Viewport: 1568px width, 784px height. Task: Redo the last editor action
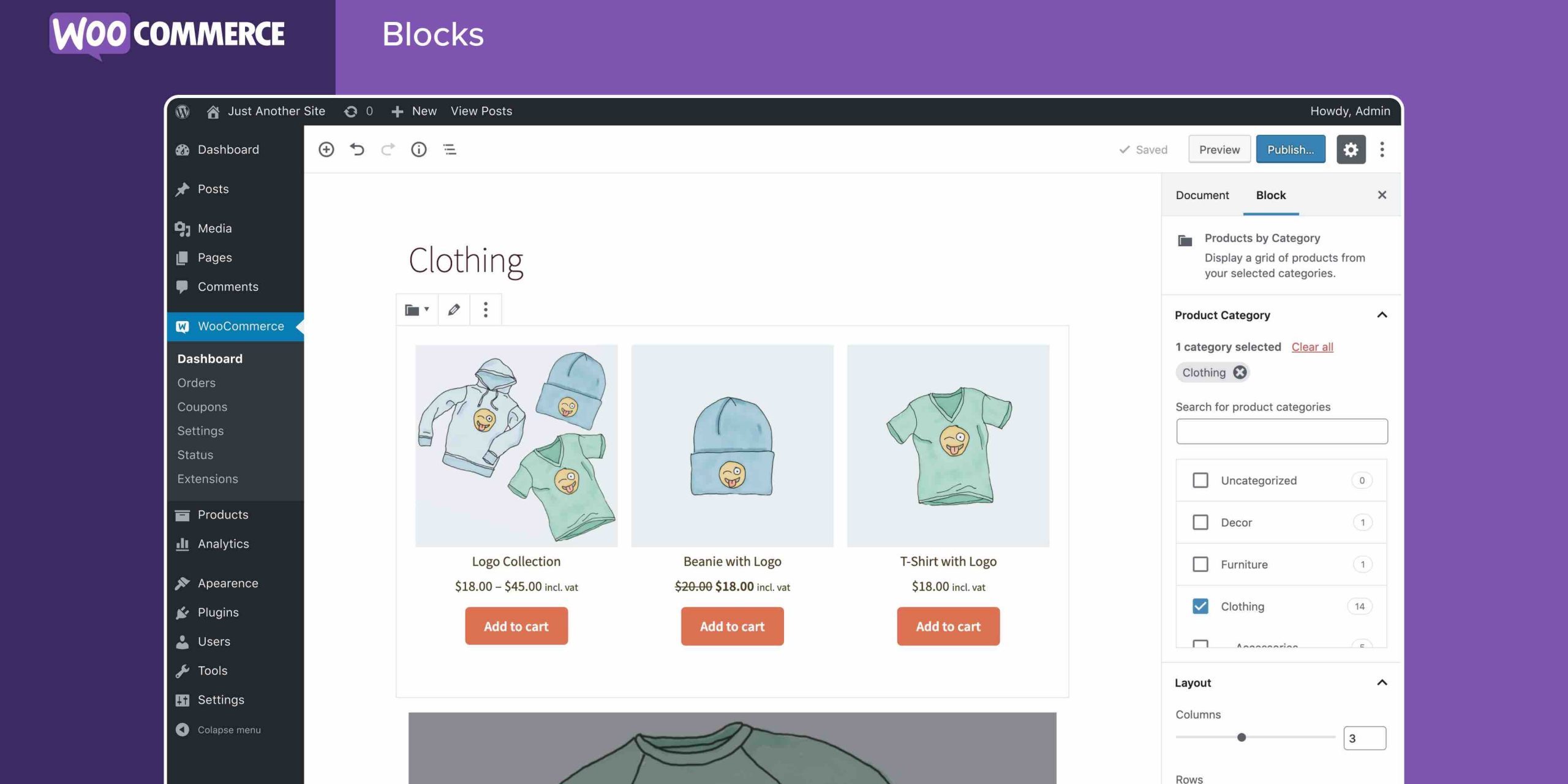point(388,149)
